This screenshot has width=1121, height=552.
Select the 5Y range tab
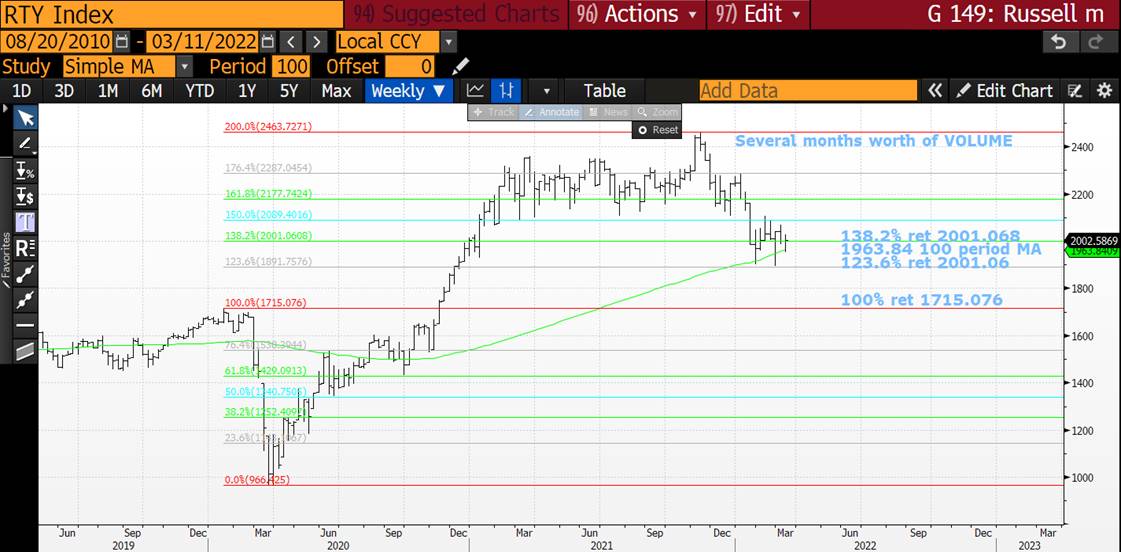[289, 91]
